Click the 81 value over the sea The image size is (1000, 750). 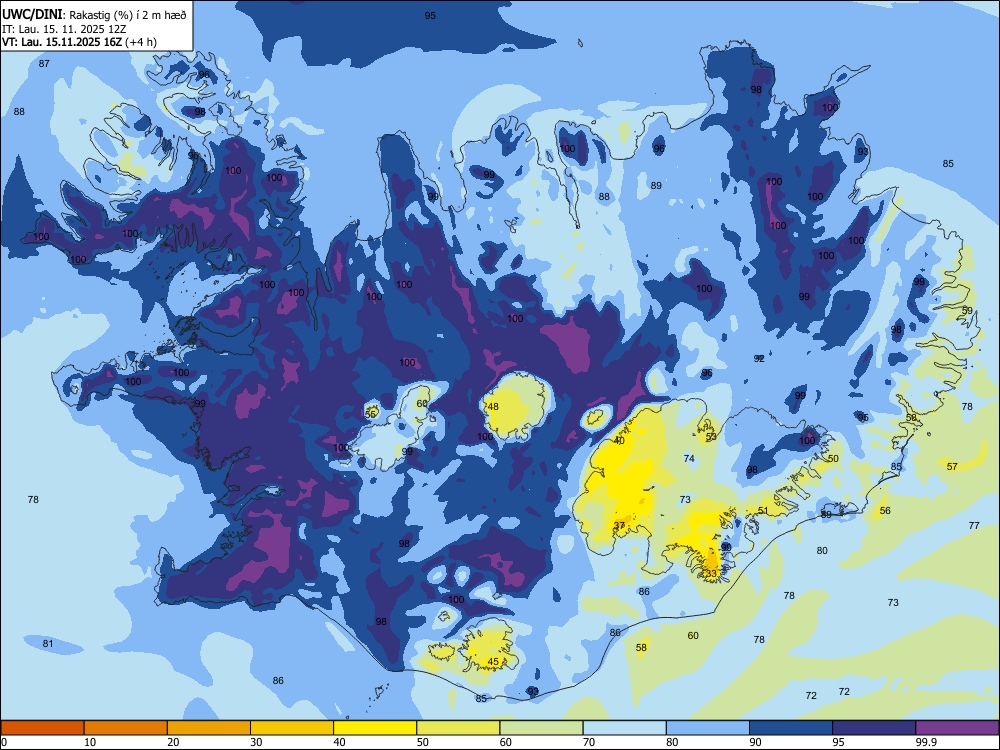tap(48, 643)
